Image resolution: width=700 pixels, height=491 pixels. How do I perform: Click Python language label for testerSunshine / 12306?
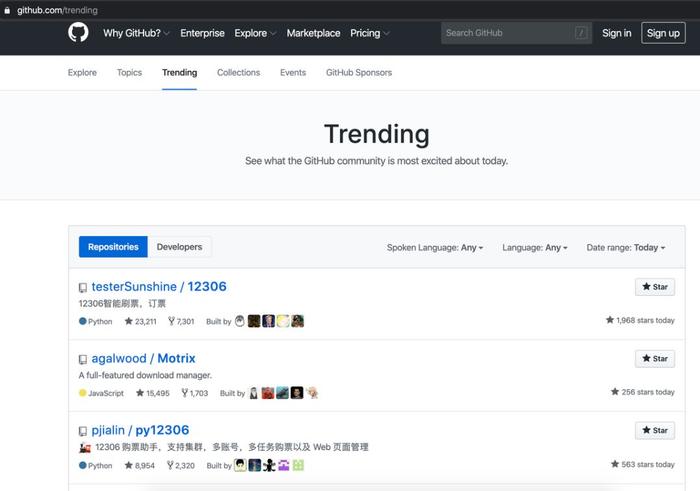tap(96, 321)
